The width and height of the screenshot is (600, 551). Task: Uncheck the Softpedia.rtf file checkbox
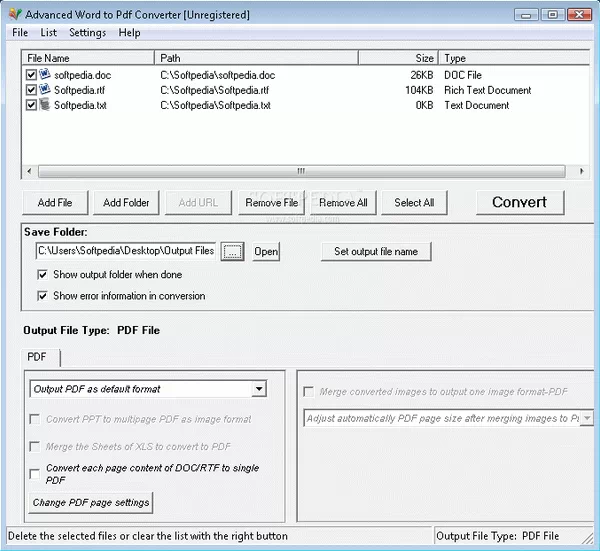31,90
